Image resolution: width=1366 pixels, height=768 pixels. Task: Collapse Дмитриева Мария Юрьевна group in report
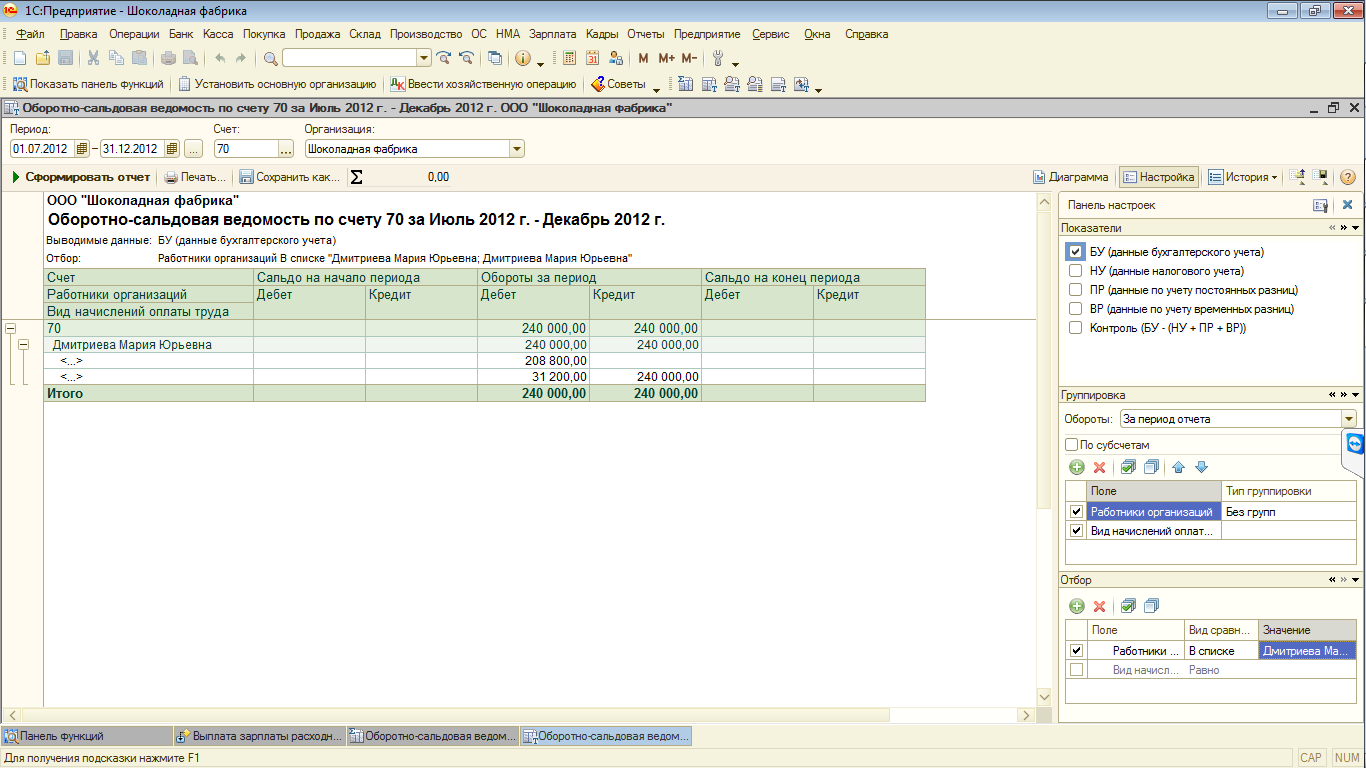[x=24, y=345]
